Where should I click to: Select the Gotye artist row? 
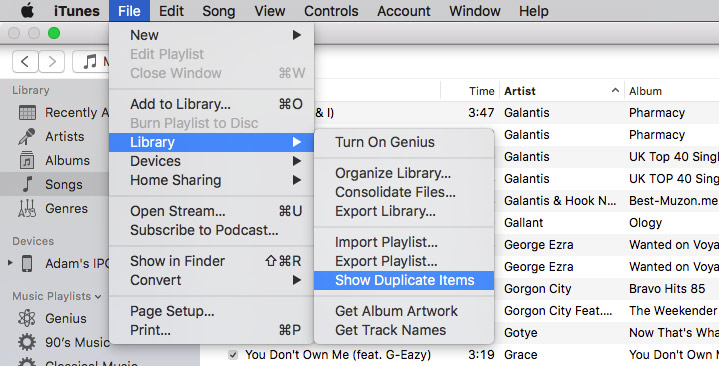520,333
